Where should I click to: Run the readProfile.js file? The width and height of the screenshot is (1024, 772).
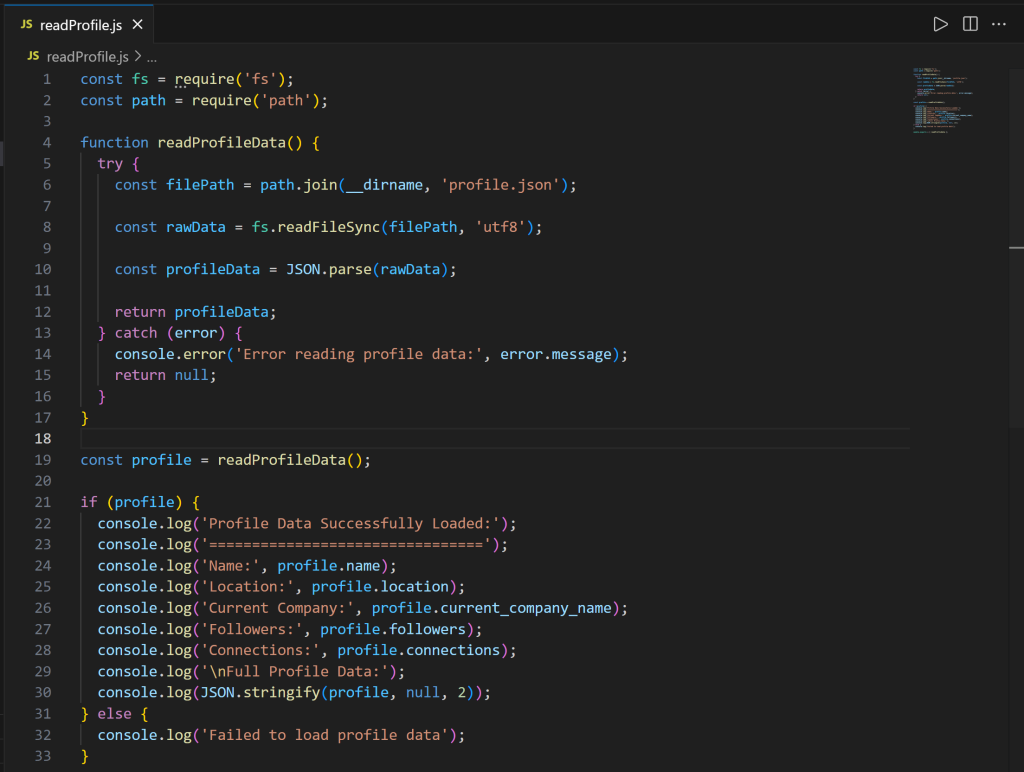coord(940,24)
